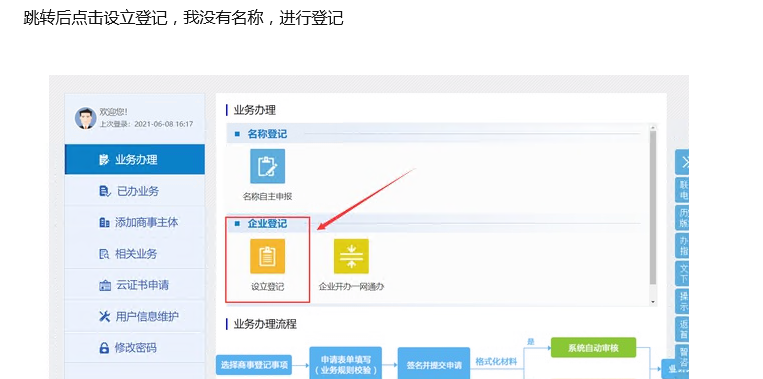Screen dimensions: 763x379
Task: Go to 添加商事主体 menu item
Action: click(x=135, y=222)
